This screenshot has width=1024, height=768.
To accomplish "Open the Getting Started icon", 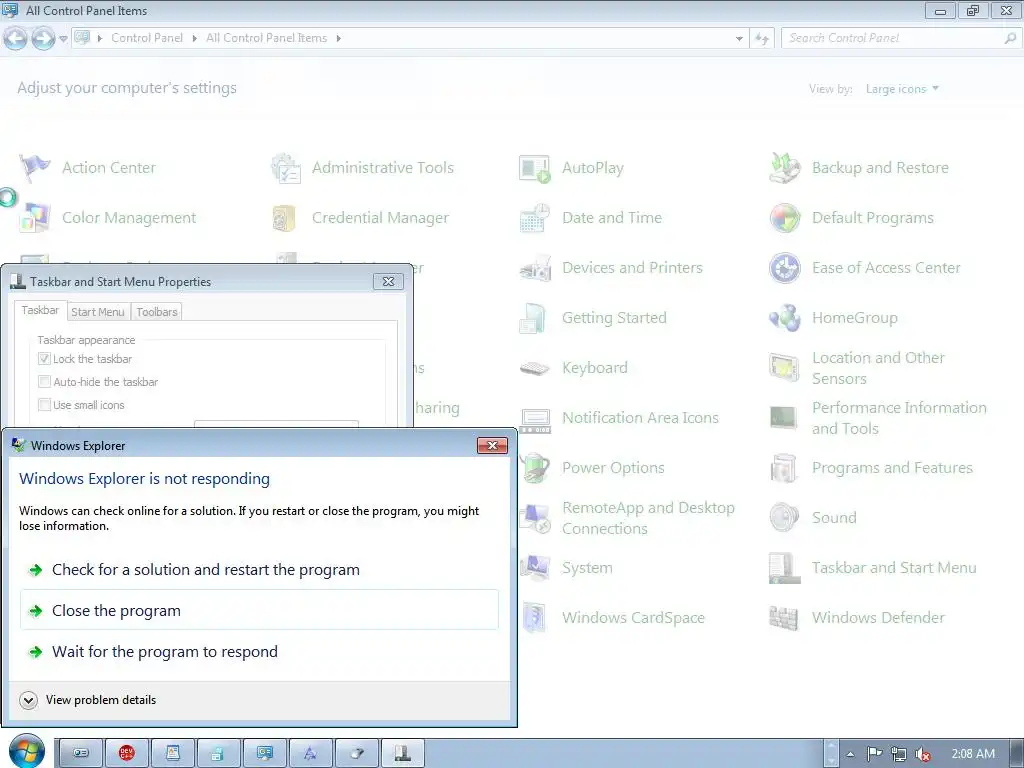I will pos(534,318).
